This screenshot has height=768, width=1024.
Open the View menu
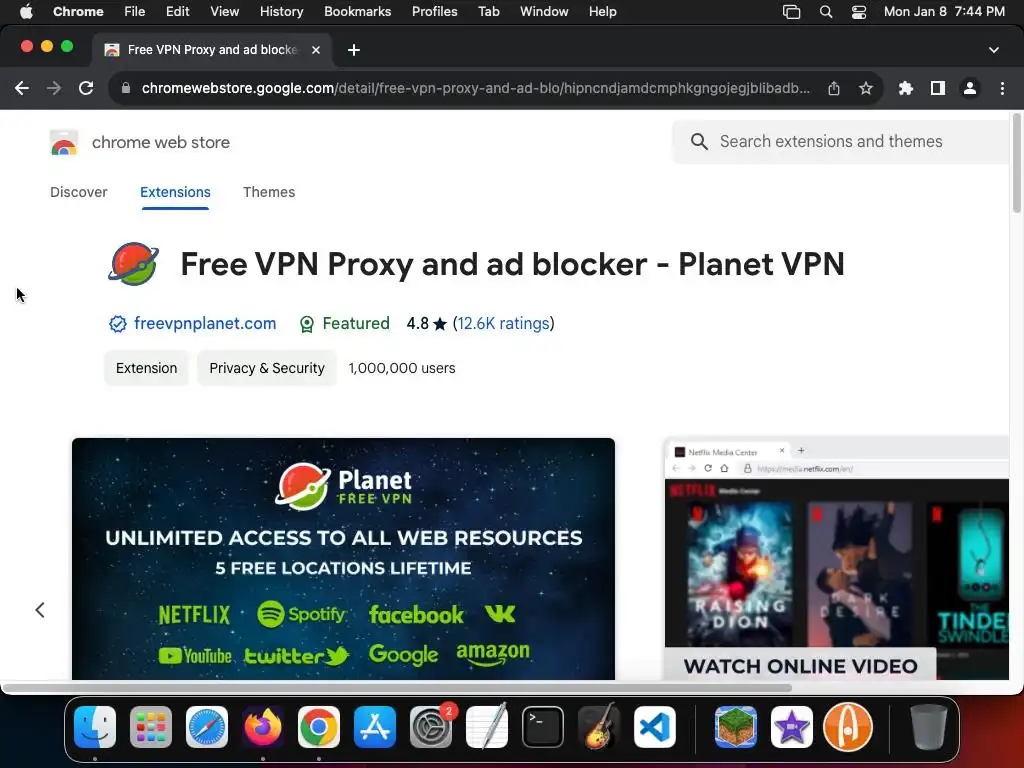(225, 12)
